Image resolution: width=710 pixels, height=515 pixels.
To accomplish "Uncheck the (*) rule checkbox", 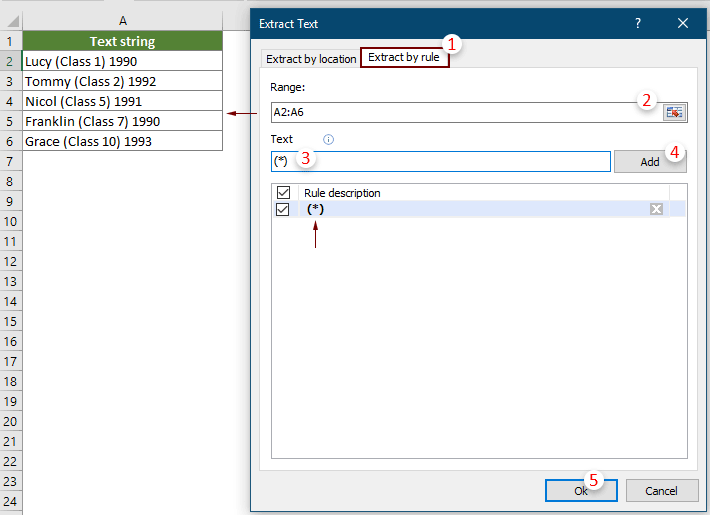I will coord(283,209).
